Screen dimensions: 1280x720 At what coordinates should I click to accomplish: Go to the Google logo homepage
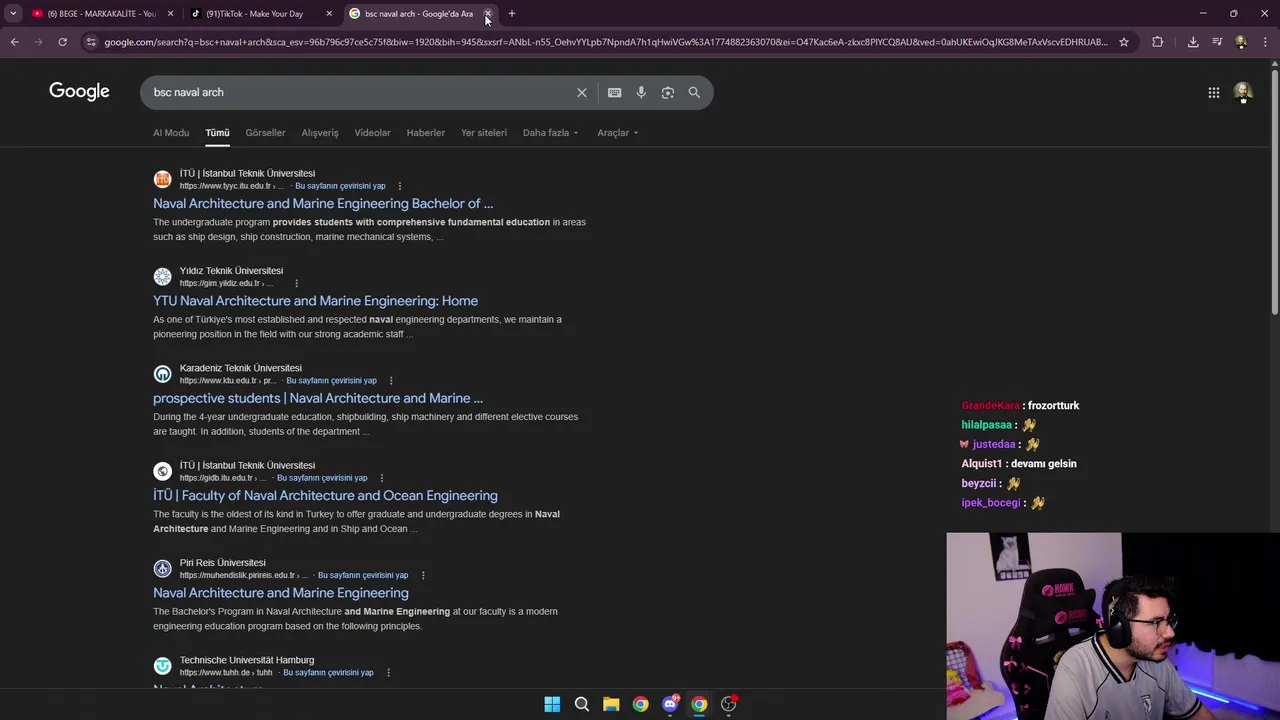point(79,92)
